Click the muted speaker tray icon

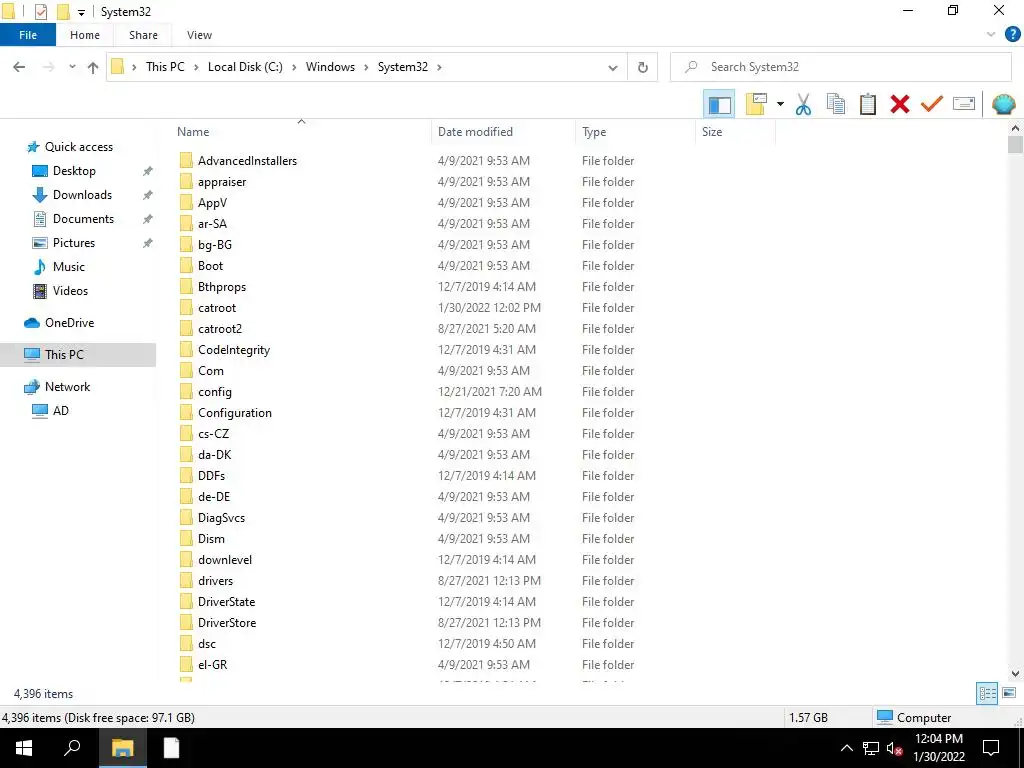894,748
